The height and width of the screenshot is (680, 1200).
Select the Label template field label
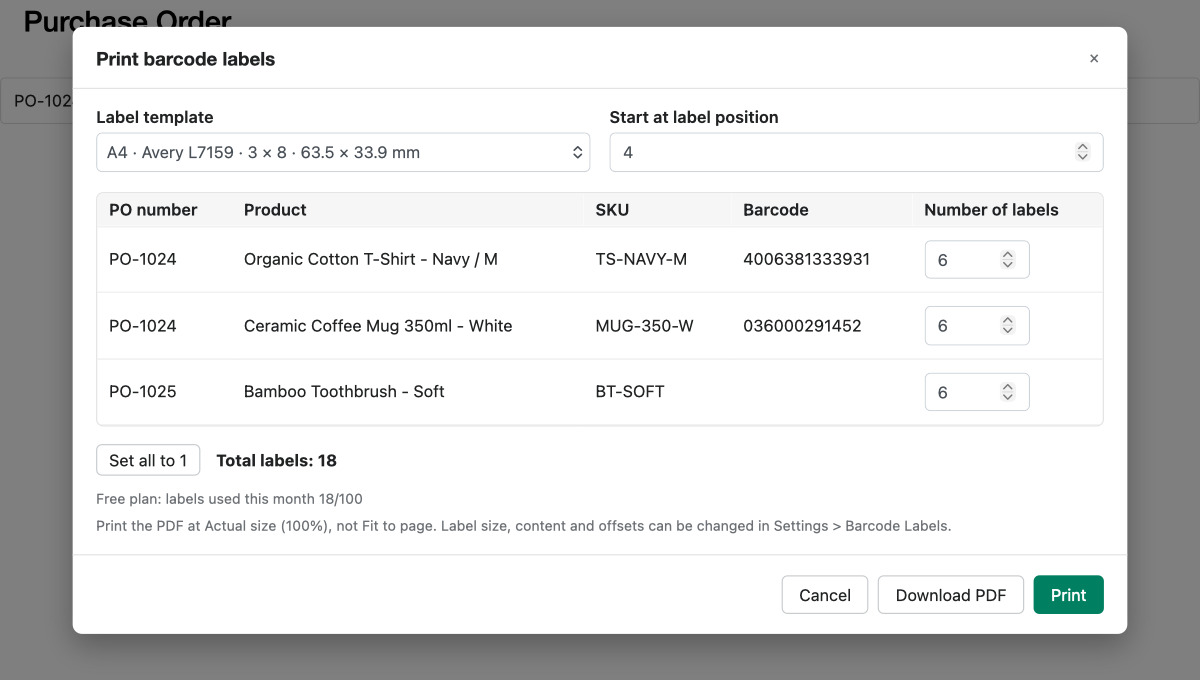pyautogui.click(x=155, y=117)
